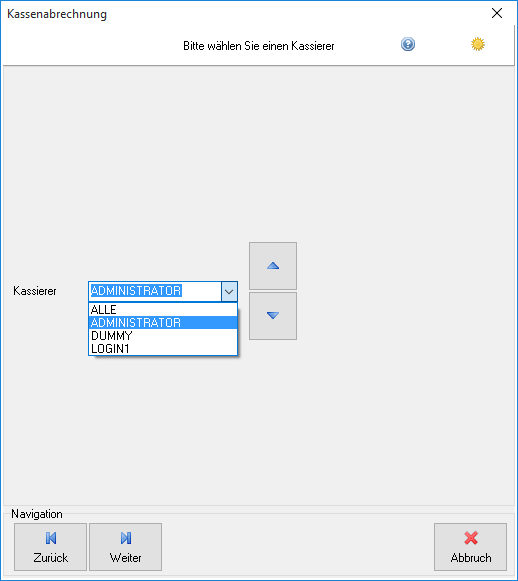Click the Kassenabrechnung title bar text

click(57, 14)
